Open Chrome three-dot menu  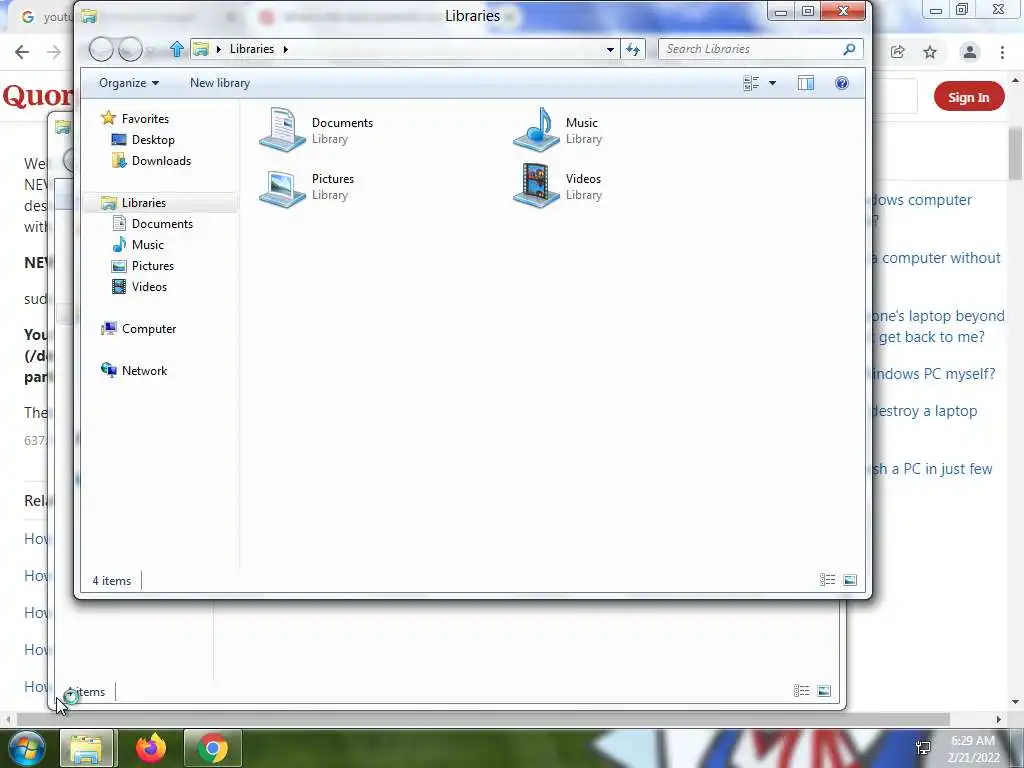(1002, 52)
